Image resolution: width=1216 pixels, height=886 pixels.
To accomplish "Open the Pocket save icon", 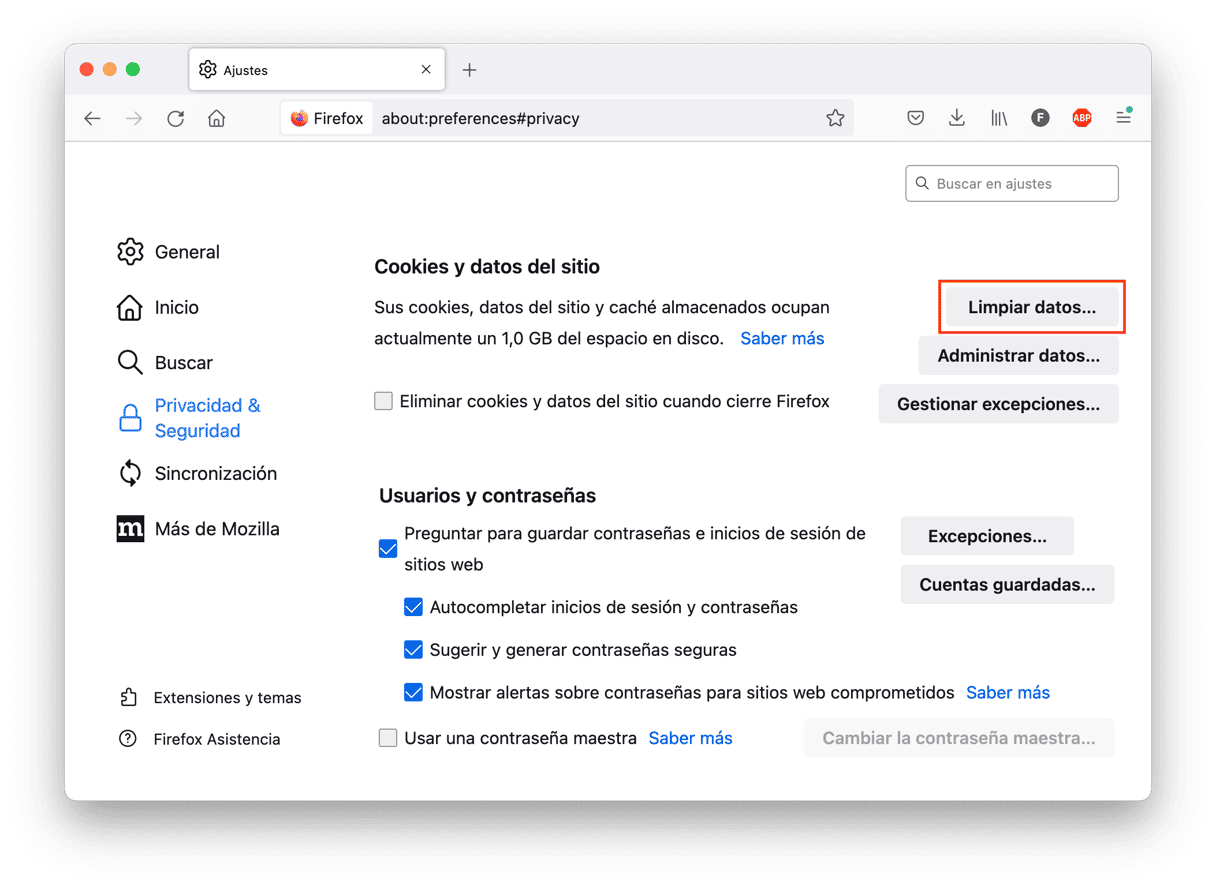I will click(915, 118).
